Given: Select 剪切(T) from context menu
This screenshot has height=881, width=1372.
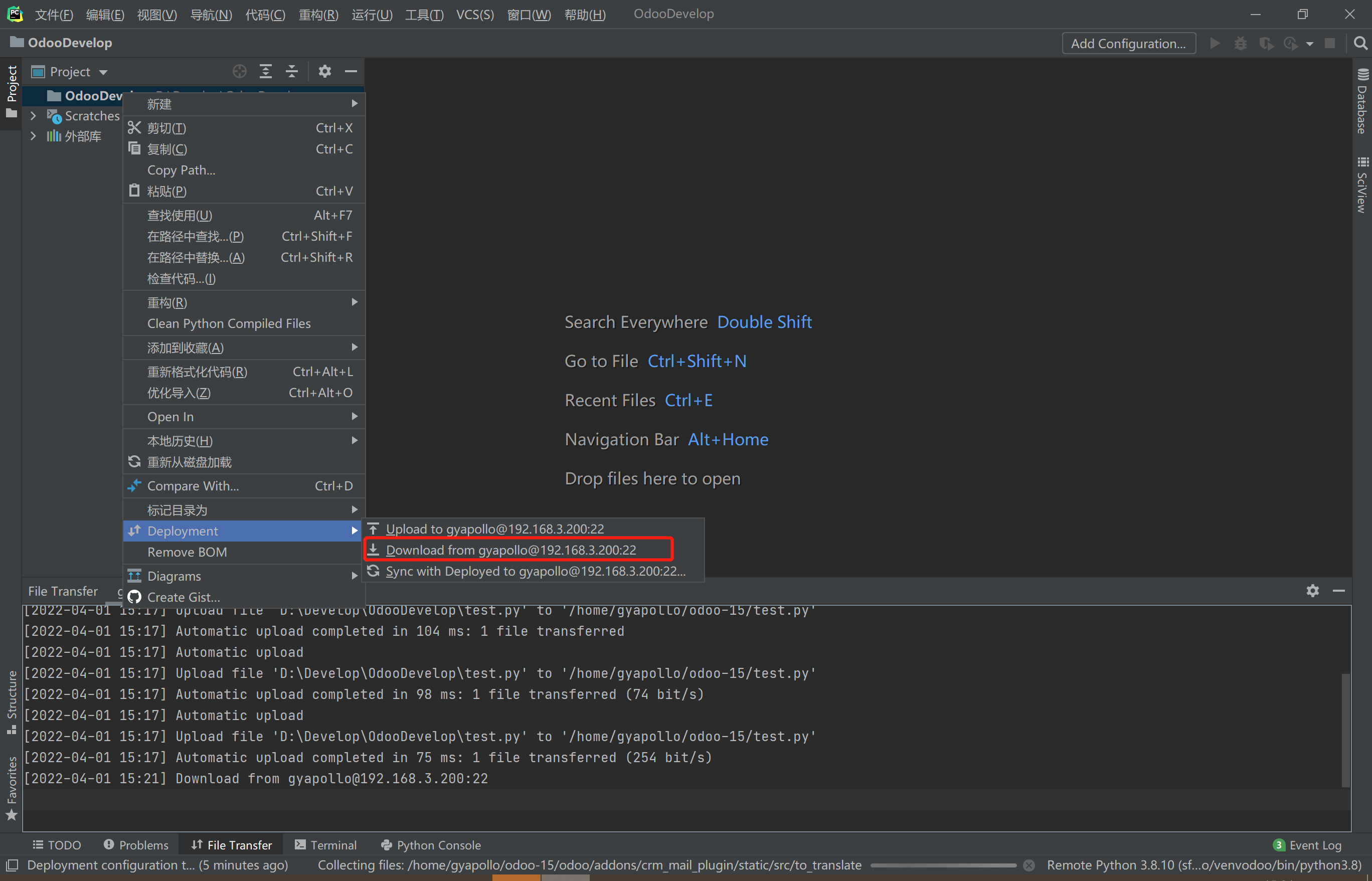Looking at the screenshot, I should pos(244,127).
